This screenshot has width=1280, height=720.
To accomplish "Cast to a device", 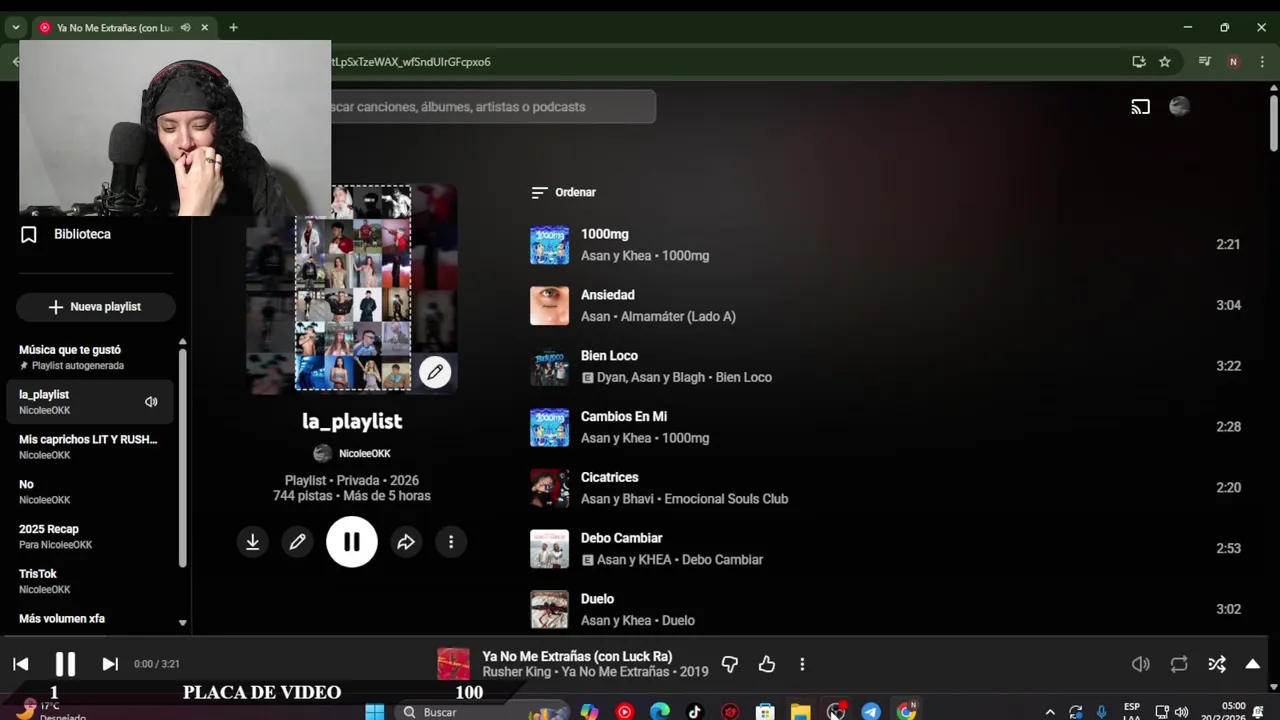I will point(1141,107).
